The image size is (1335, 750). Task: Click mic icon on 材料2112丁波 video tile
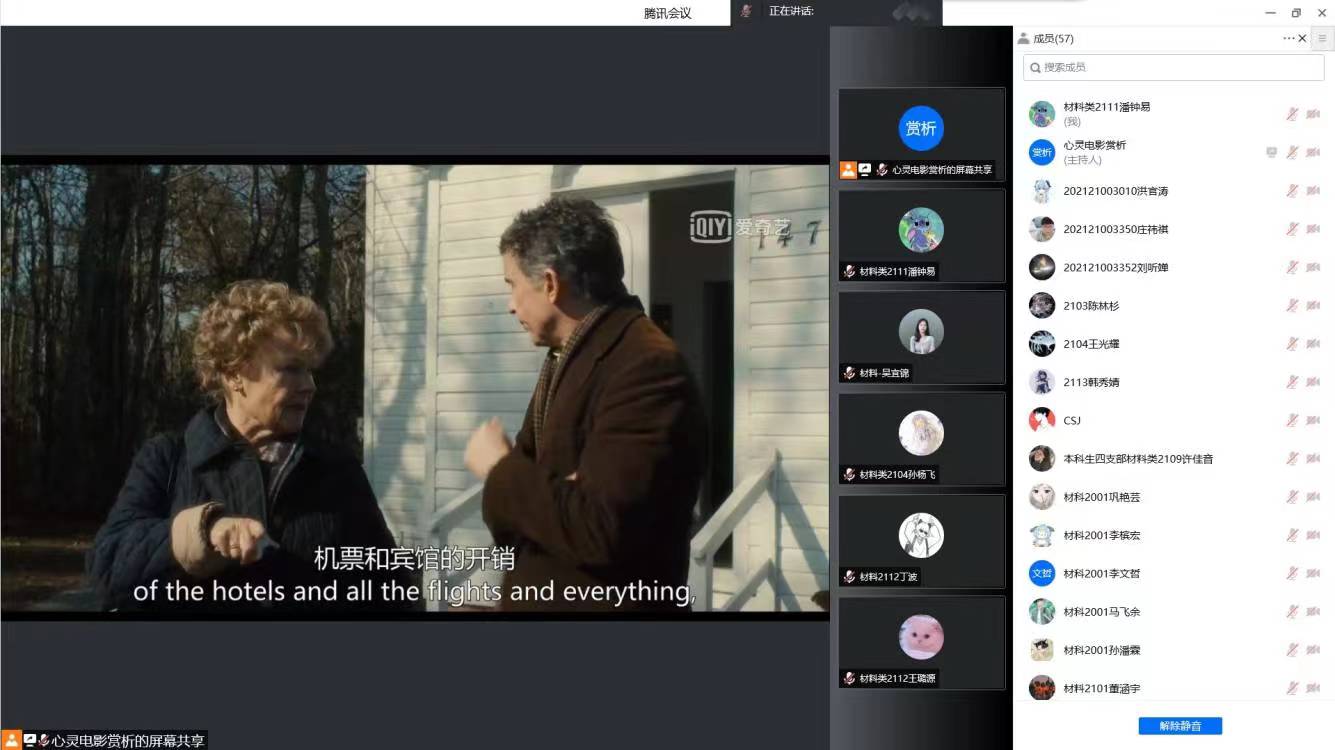[849, 577]
